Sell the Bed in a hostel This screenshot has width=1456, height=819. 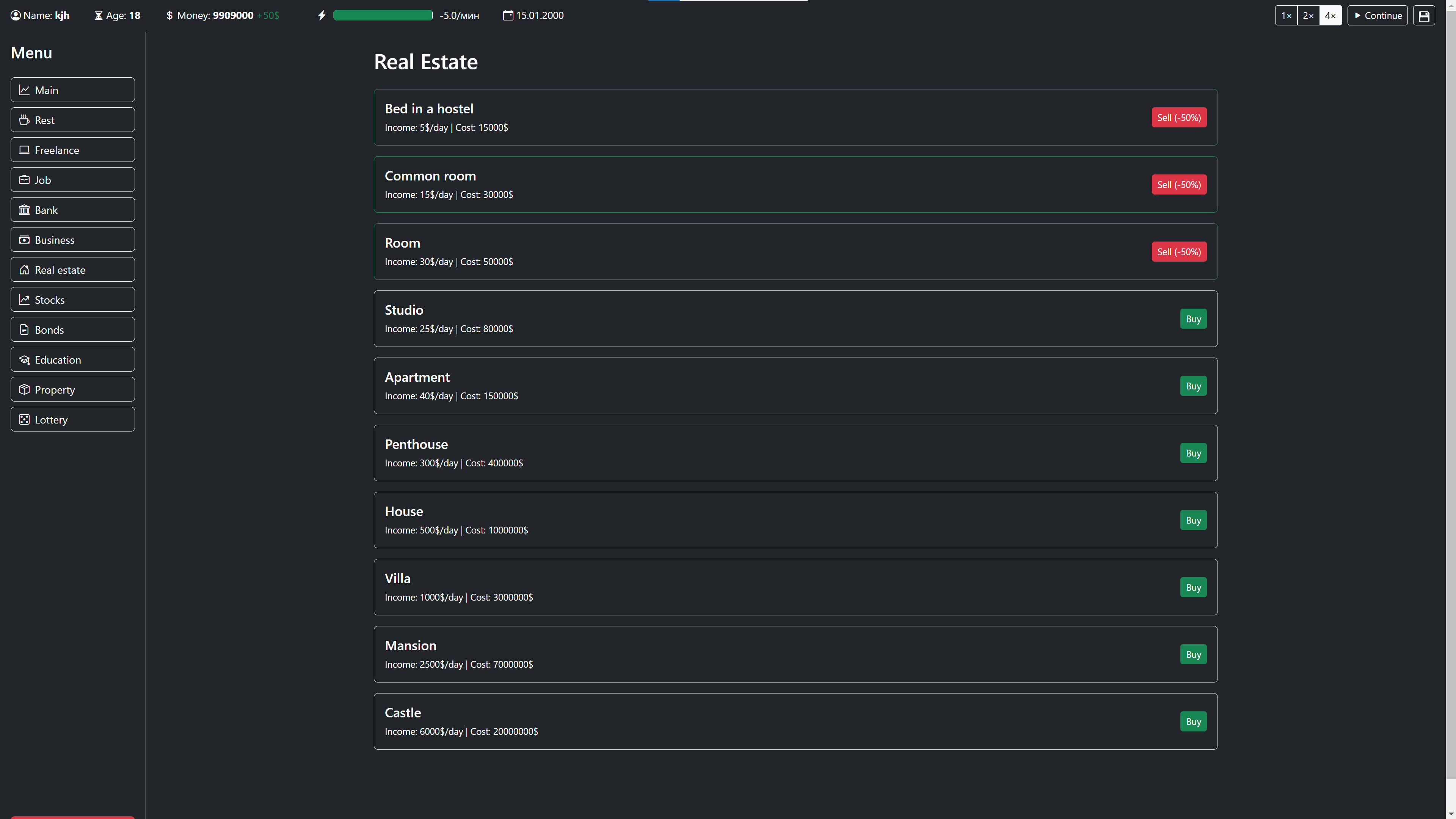pyautogui.click(x=1178, y=117)
